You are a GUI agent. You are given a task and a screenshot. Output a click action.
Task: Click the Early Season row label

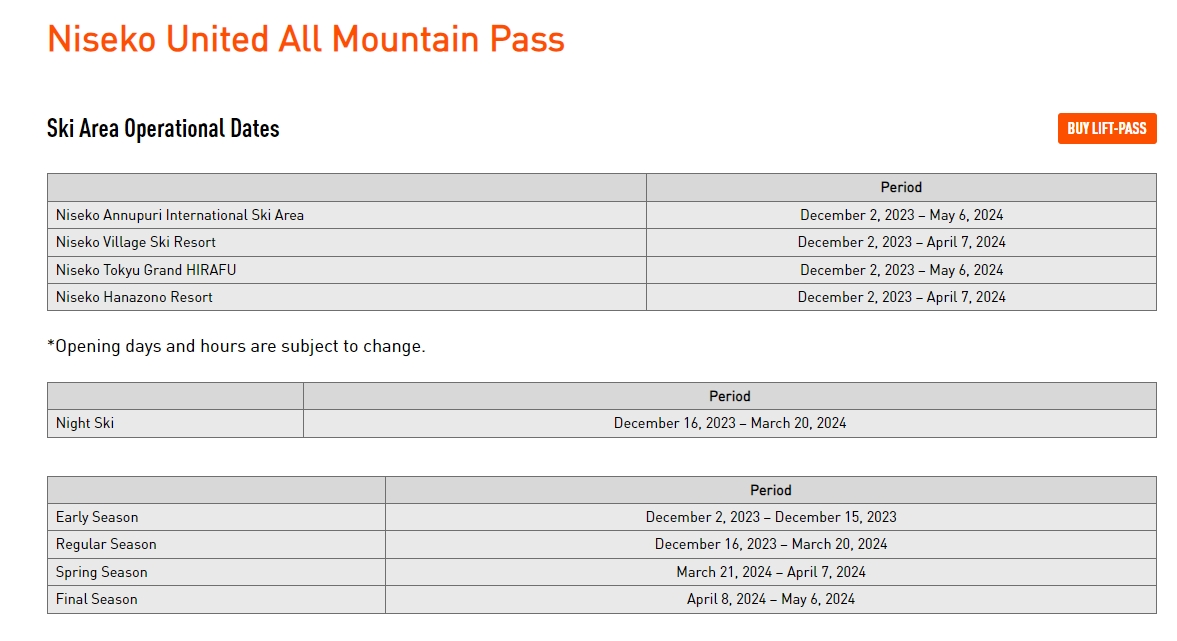97,517
